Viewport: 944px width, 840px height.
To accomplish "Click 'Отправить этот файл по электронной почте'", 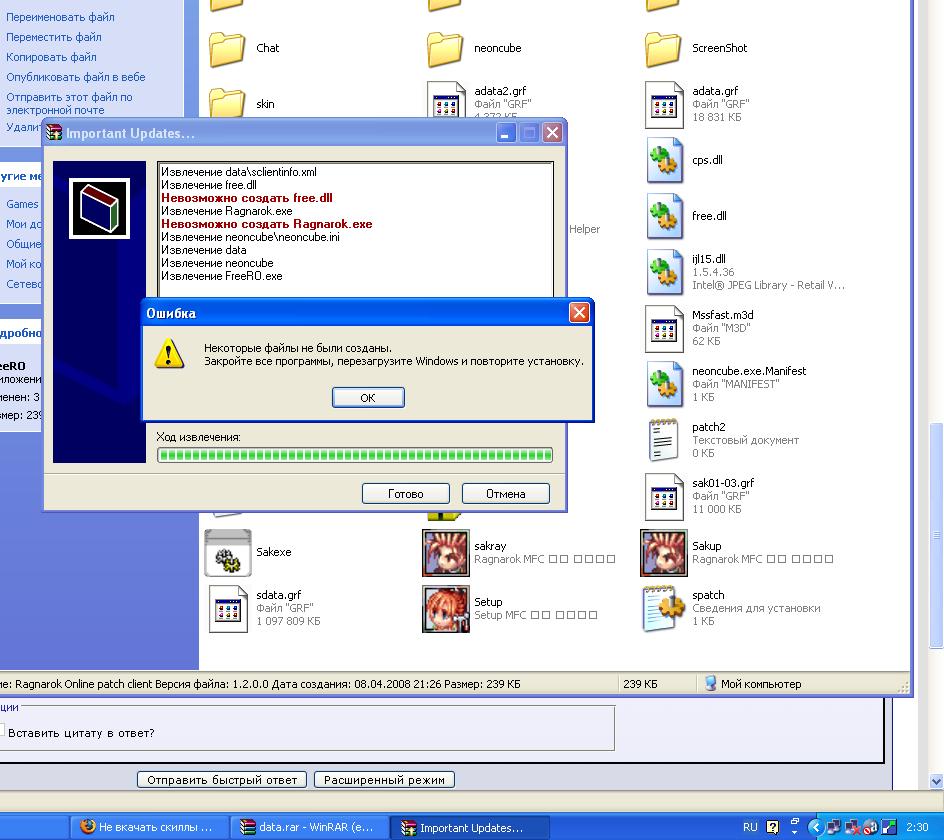I will click(x=69, y=104).
